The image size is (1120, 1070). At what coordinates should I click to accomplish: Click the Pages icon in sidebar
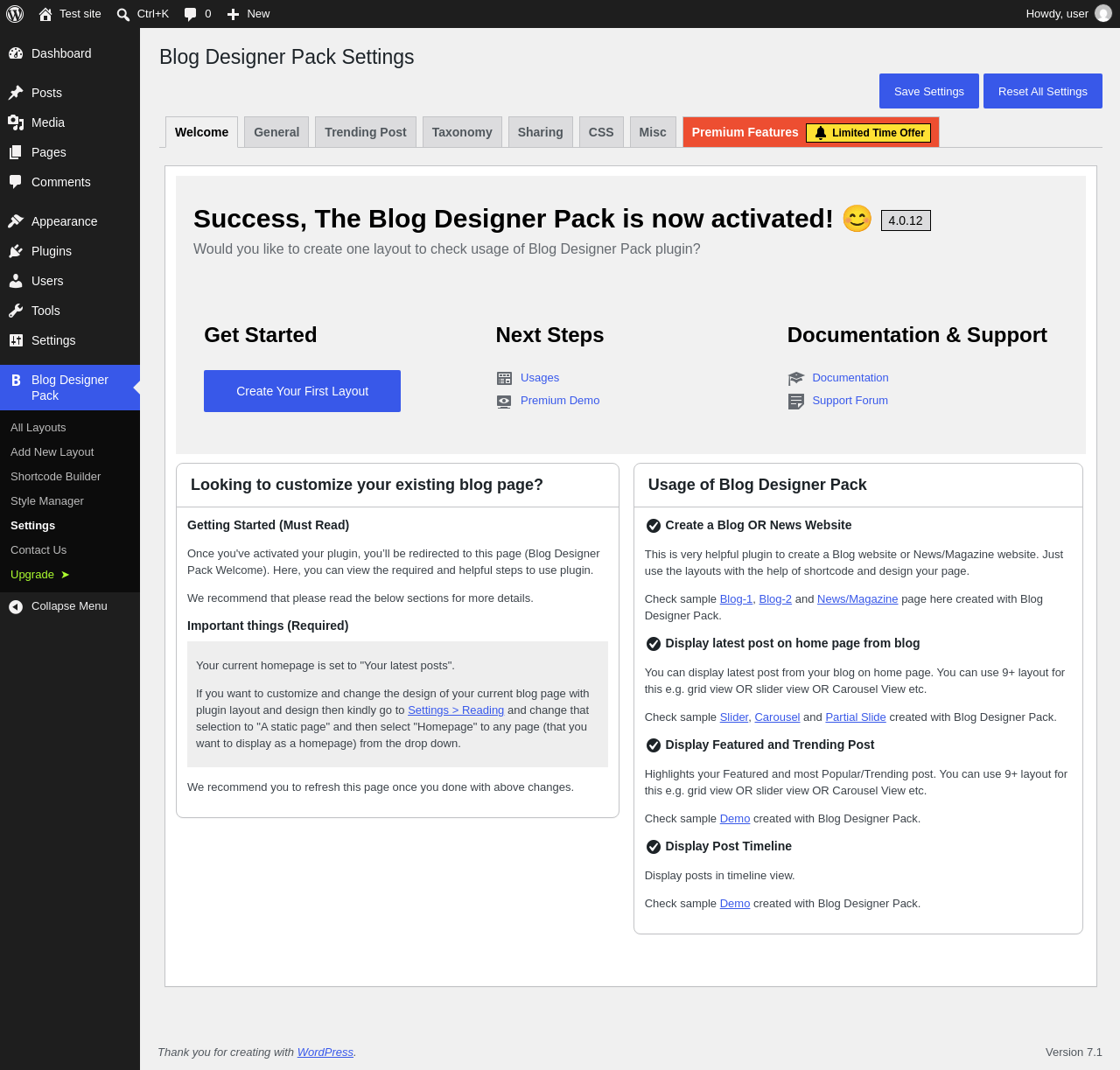pyautogui.click(x=16, y=152)
